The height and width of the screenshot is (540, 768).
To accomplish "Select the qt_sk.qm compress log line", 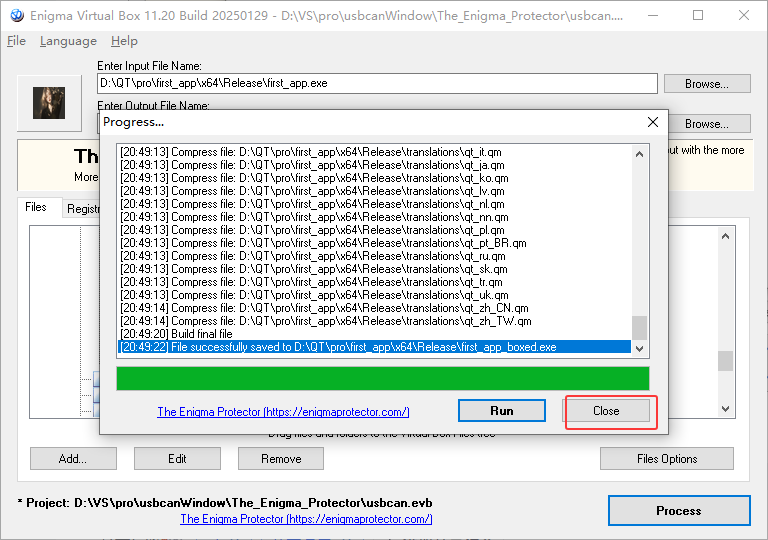I will (375, 269).
